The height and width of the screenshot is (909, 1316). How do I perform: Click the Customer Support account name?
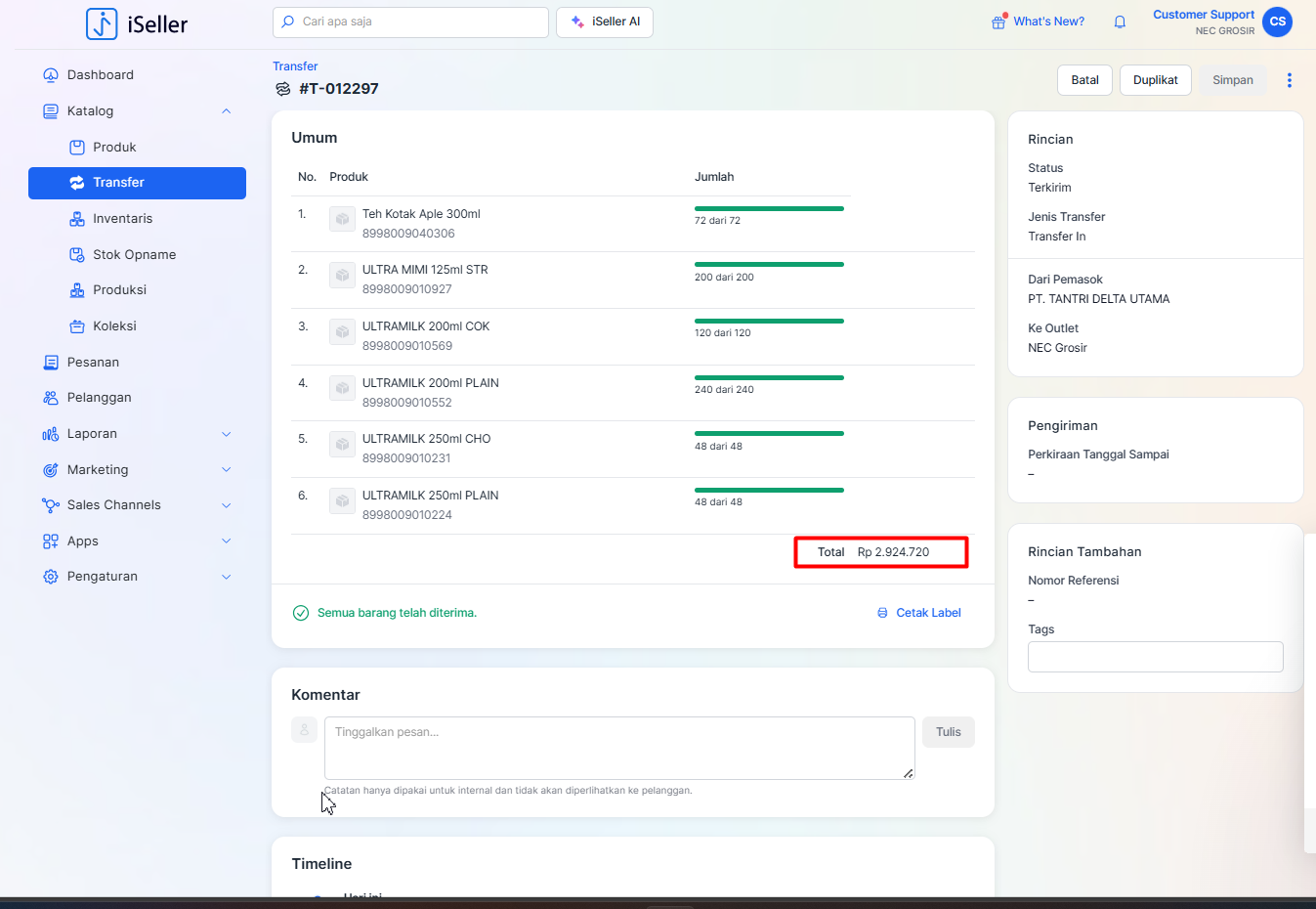(x=1204, y=15)
